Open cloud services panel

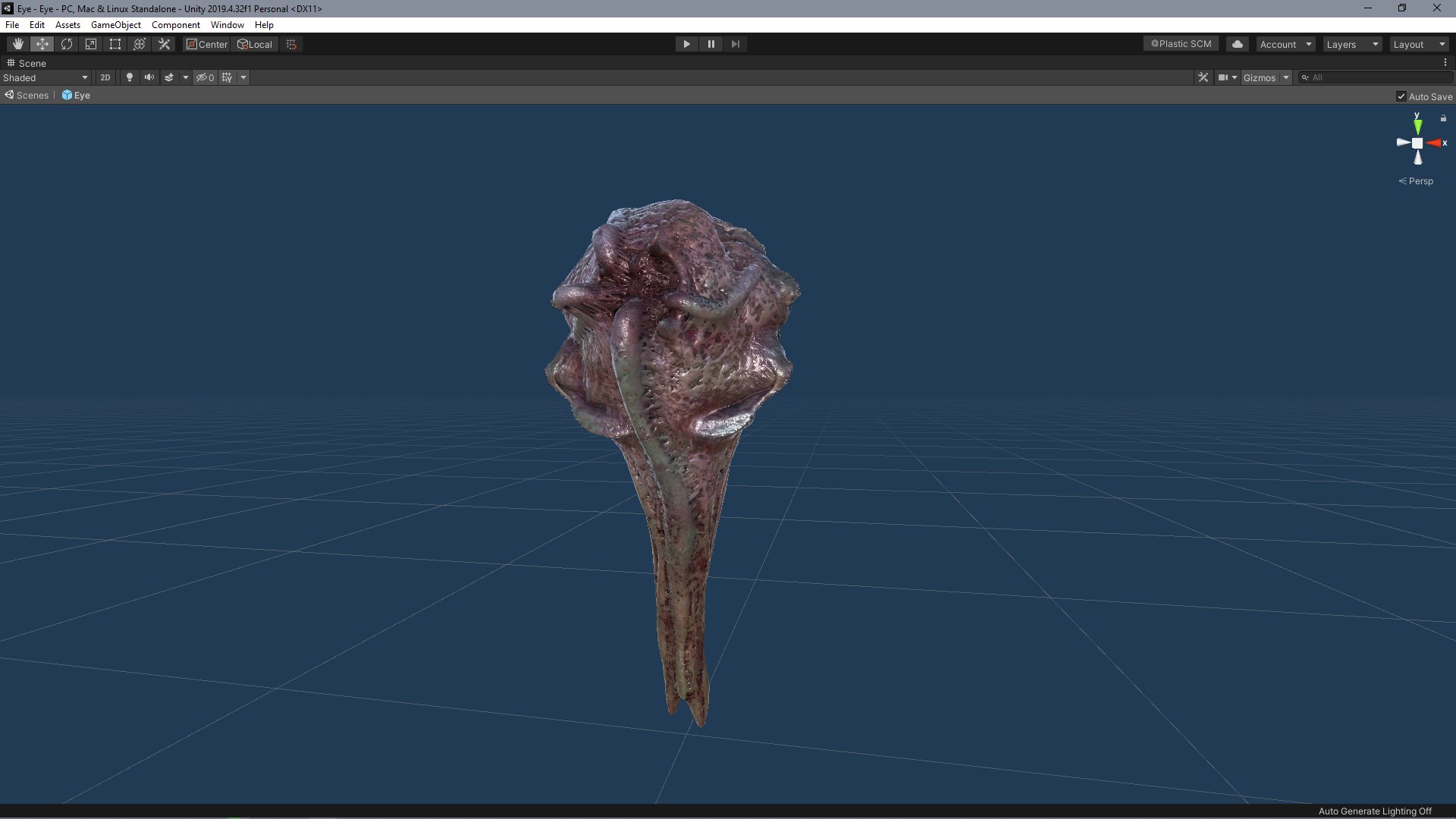pyautogui.click(x=1238, y=44)
